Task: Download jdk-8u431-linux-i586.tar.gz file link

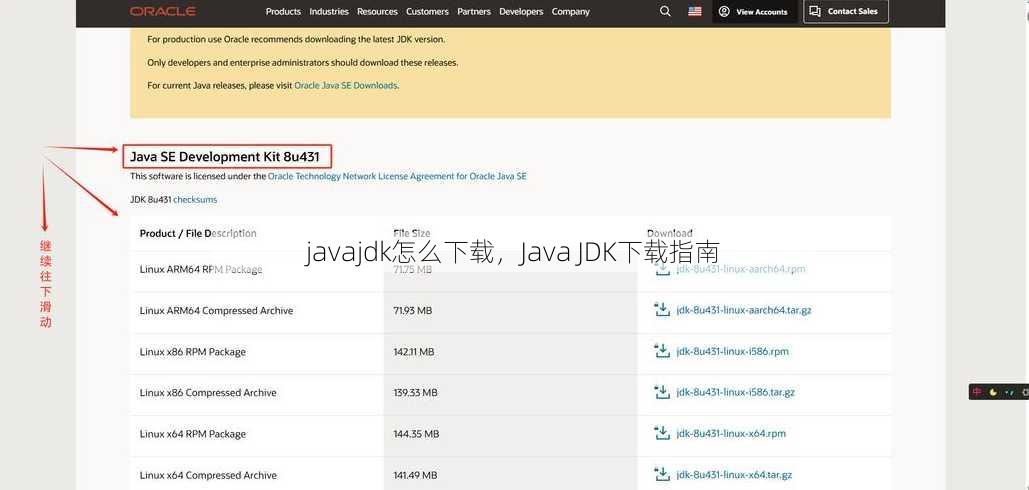Action: (x=735, y=392)
